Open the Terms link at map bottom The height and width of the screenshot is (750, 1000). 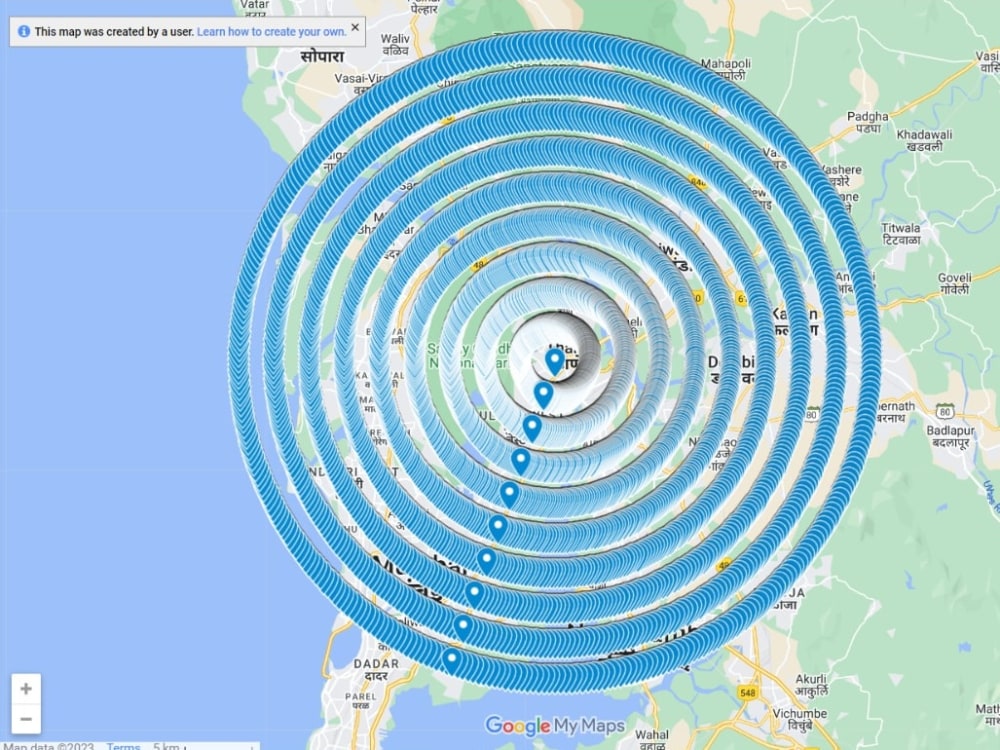[x=123, y=746]
